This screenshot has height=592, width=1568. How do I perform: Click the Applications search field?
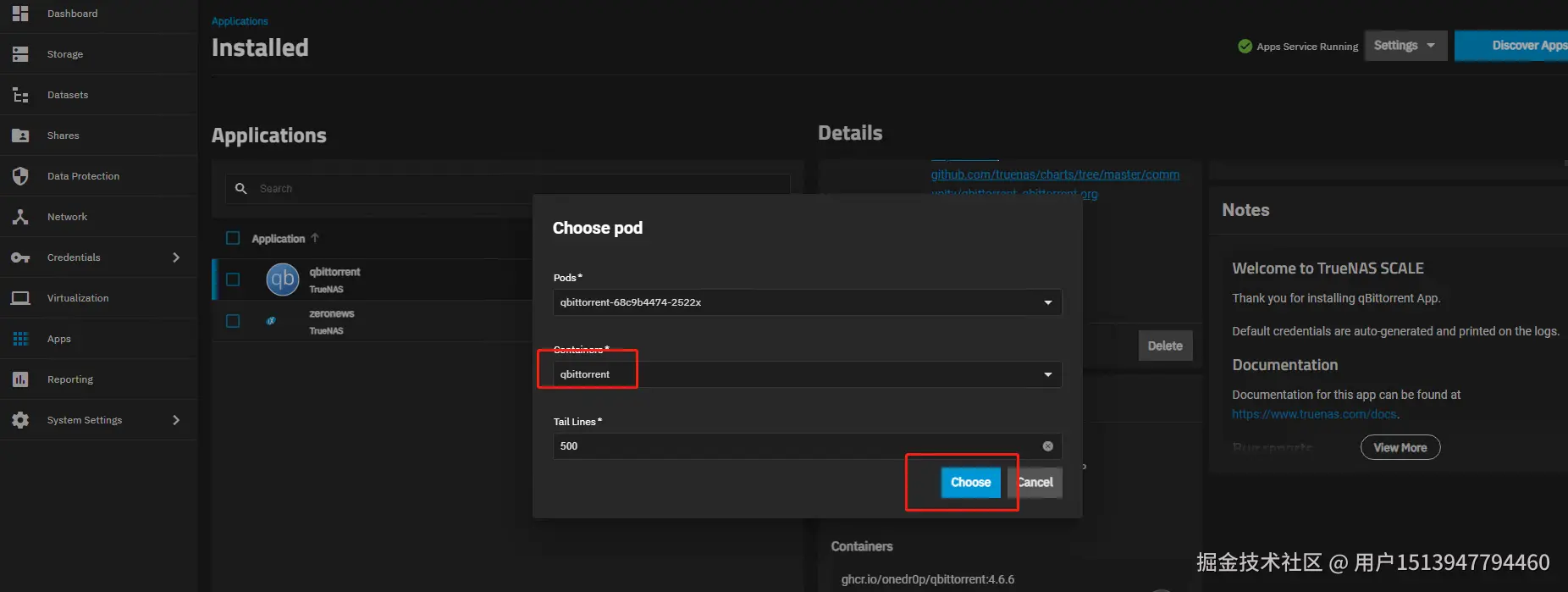[x=508, y=189]
